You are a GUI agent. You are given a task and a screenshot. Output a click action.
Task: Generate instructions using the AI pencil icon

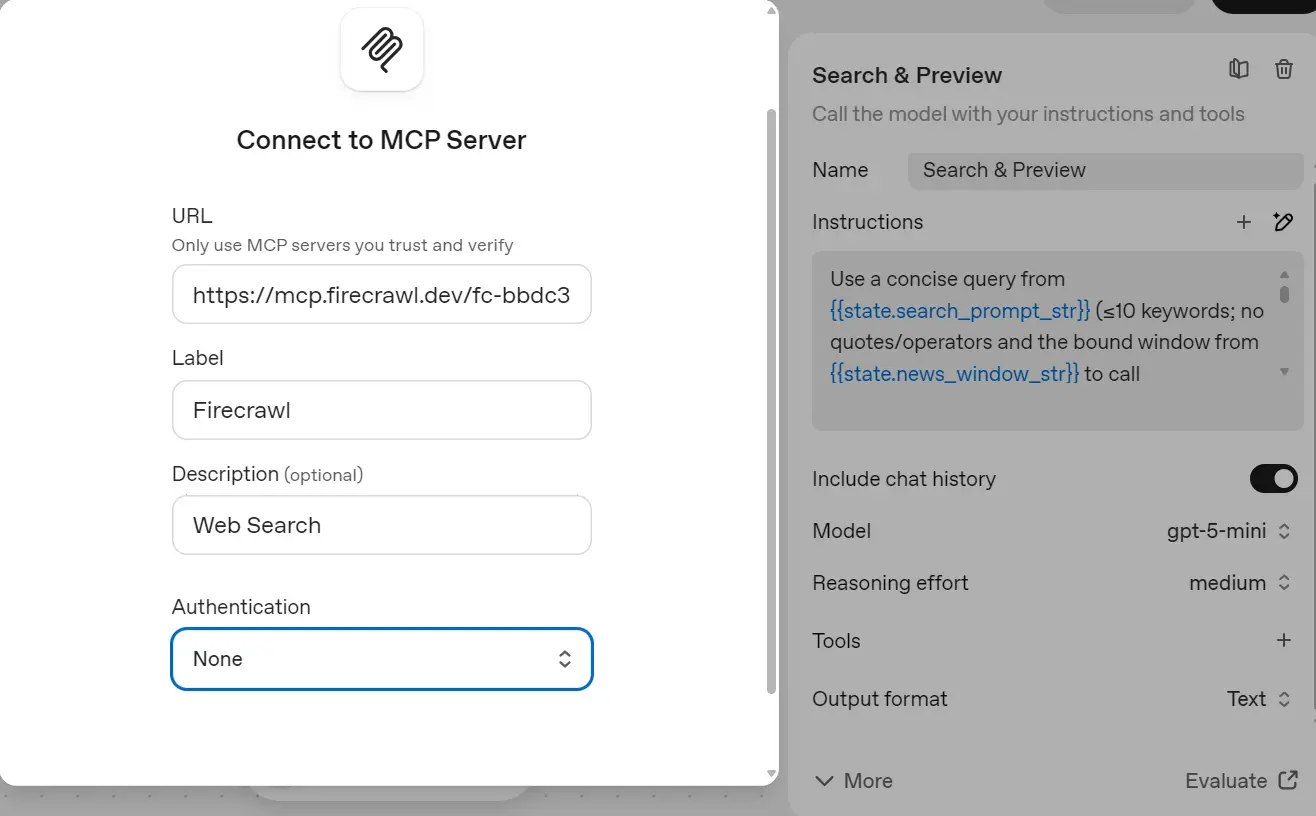(1284, 222)
